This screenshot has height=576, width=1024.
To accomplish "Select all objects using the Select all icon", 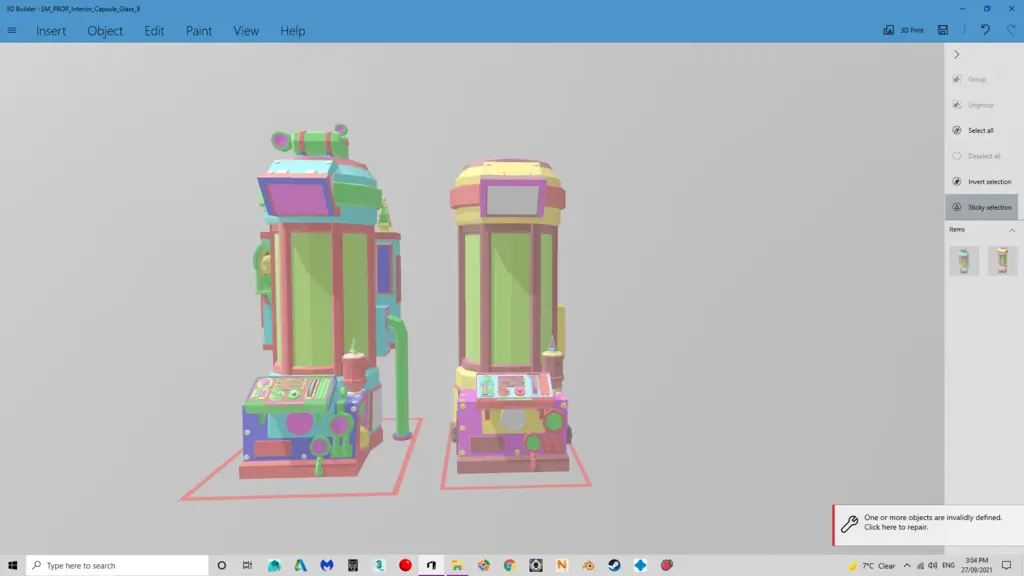I will coord(958,130).
